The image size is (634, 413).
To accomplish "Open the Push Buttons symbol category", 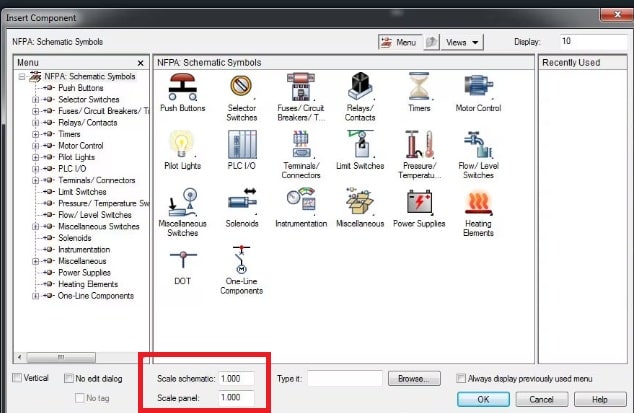I will pos(182,87).
